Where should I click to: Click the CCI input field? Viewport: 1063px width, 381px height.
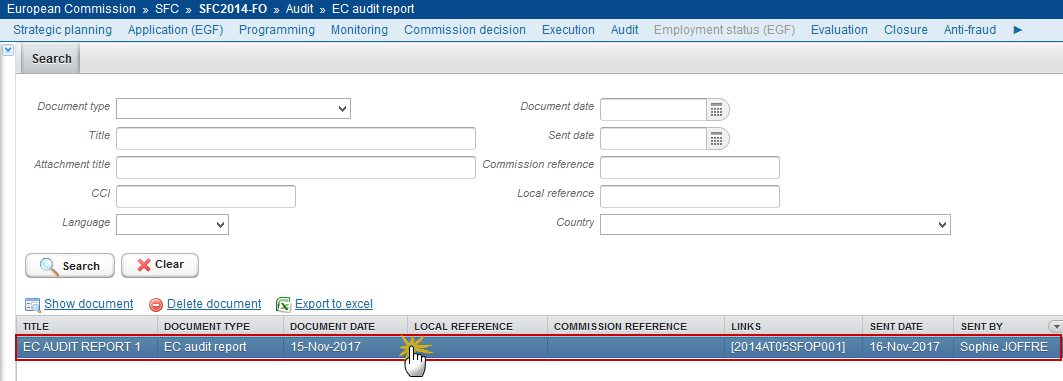[x=206, y=197]
